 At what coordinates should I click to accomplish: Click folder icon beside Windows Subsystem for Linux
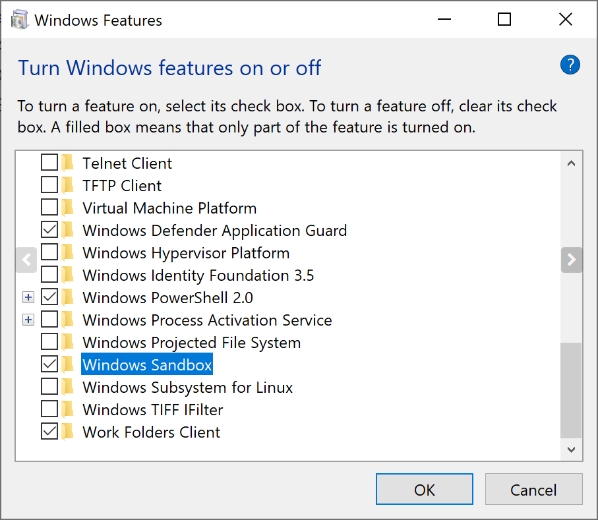[x=68, y=387]
